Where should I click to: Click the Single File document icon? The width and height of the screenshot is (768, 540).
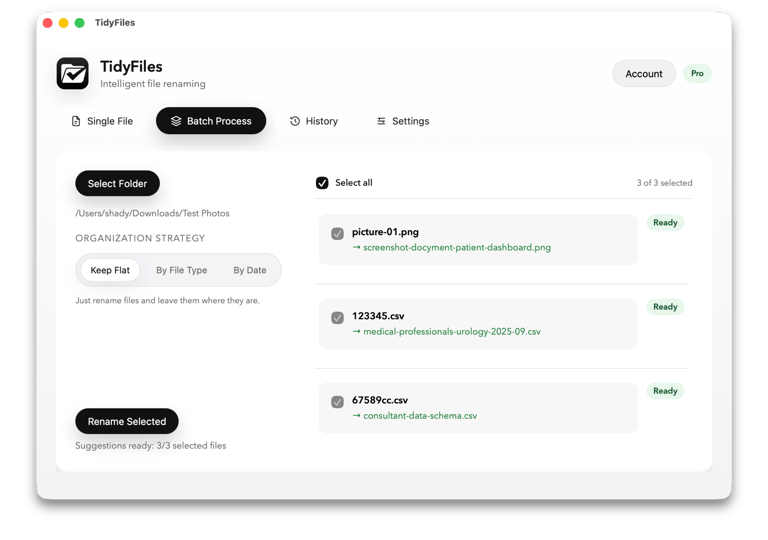click(76, 122)
